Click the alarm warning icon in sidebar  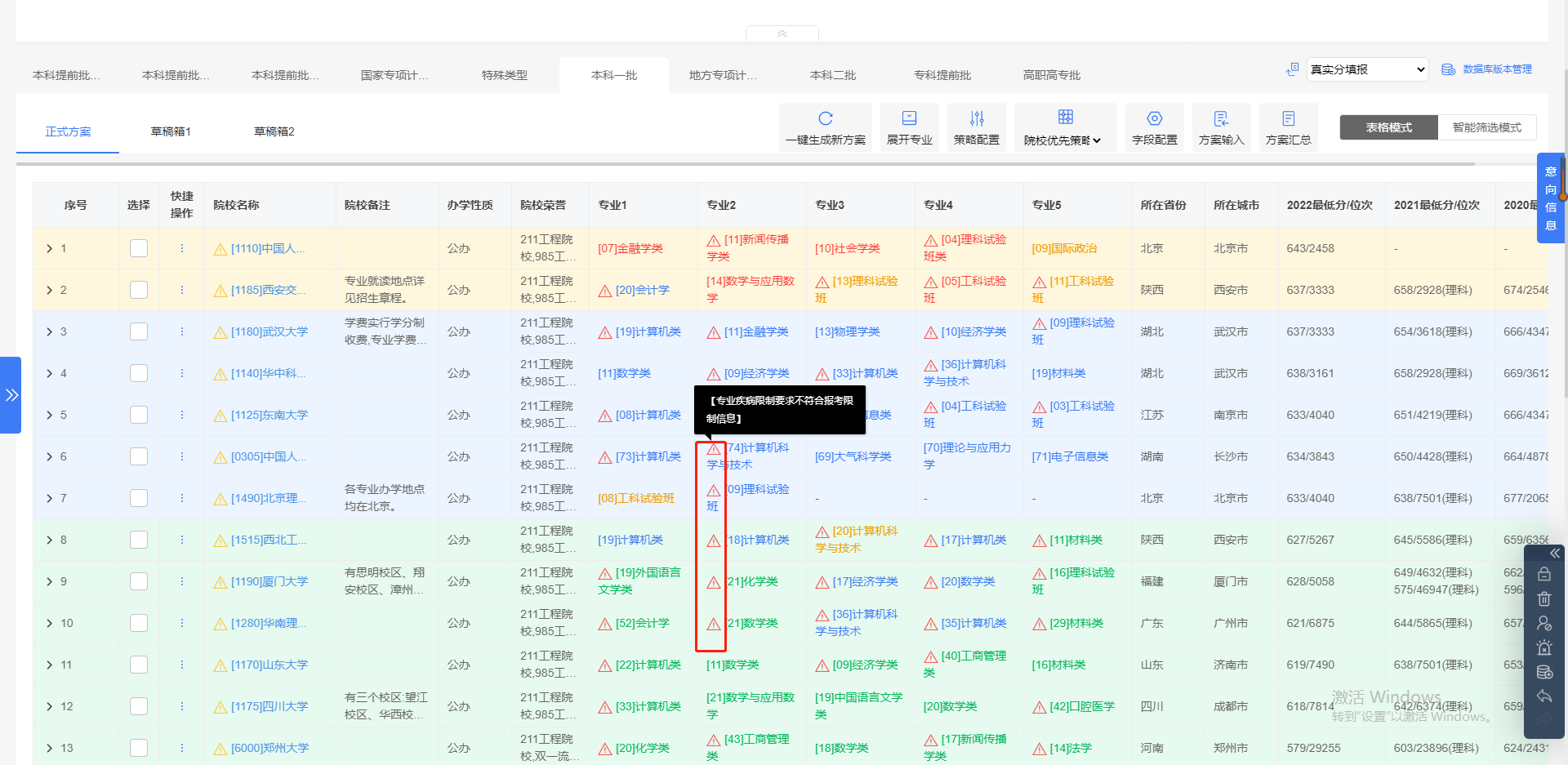coord(1544,647)
